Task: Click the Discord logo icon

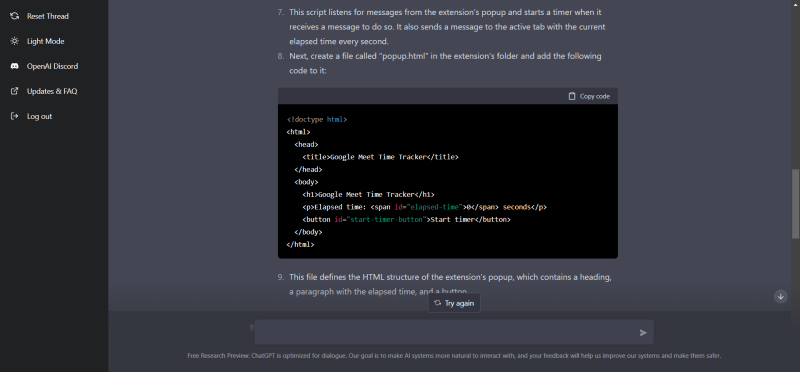Action: pyautogui.click(x=15, y=66)
